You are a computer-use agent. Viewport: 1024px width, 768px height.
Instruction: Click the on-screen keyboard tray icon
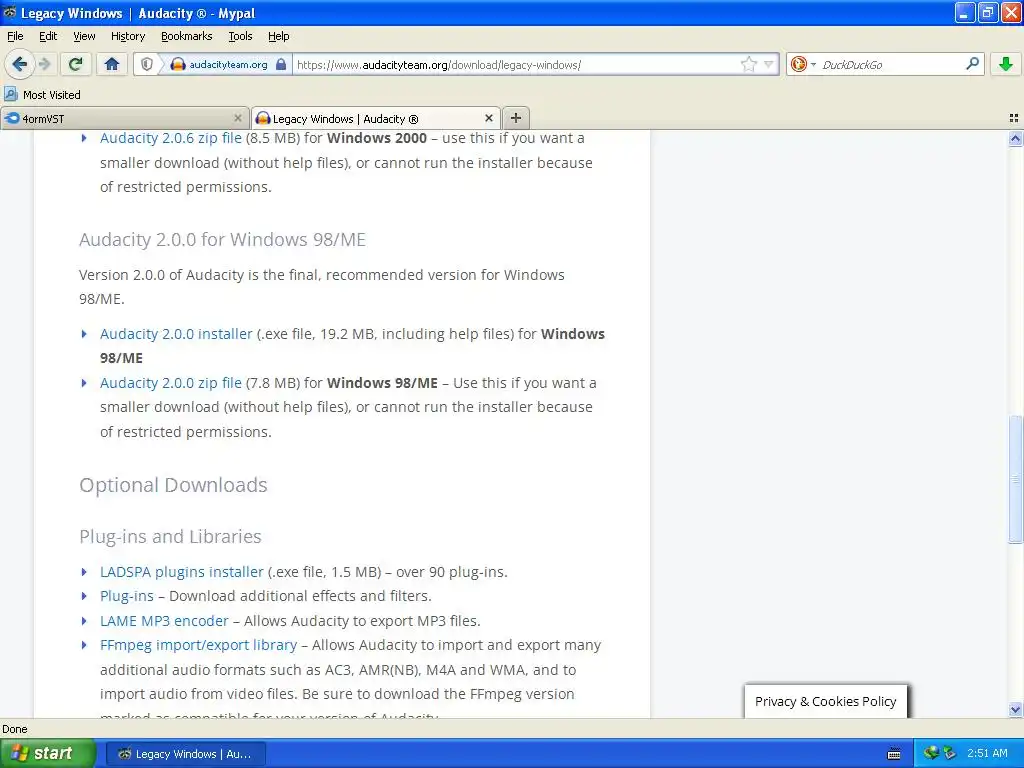click(x=894, y=754)
